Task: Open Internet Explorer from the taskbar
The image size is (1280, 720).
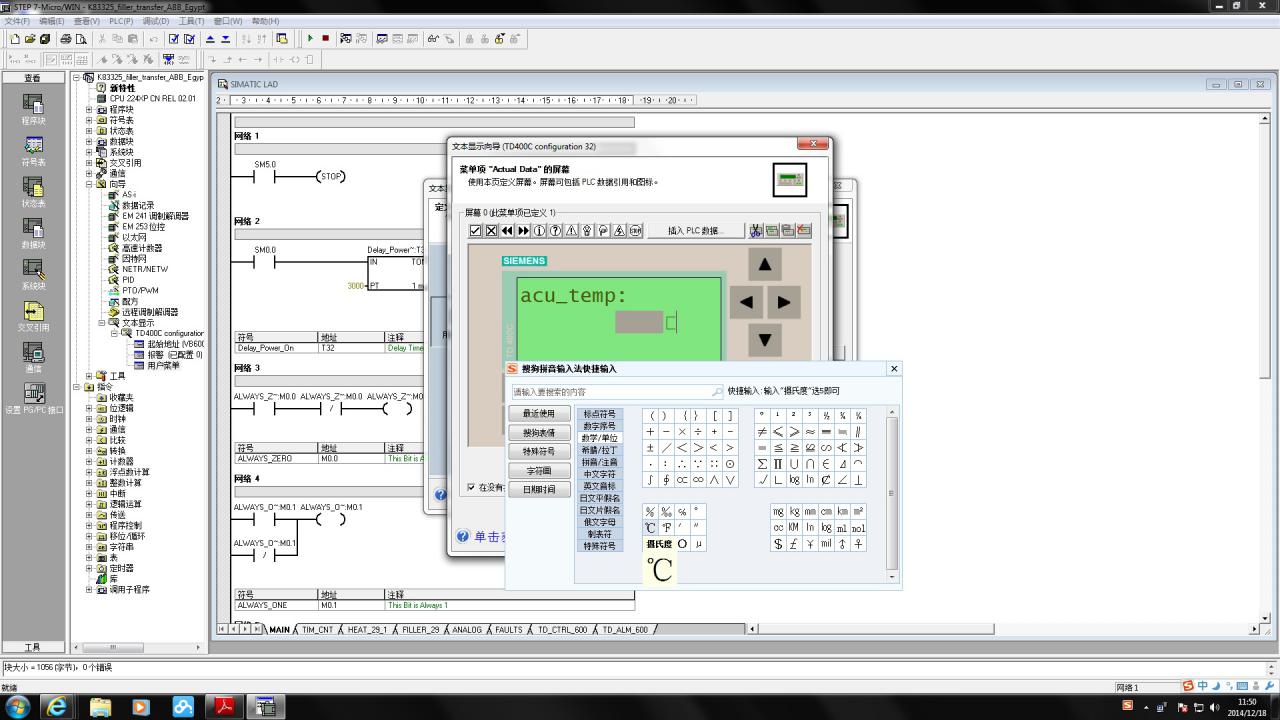Action: [58, 706]
